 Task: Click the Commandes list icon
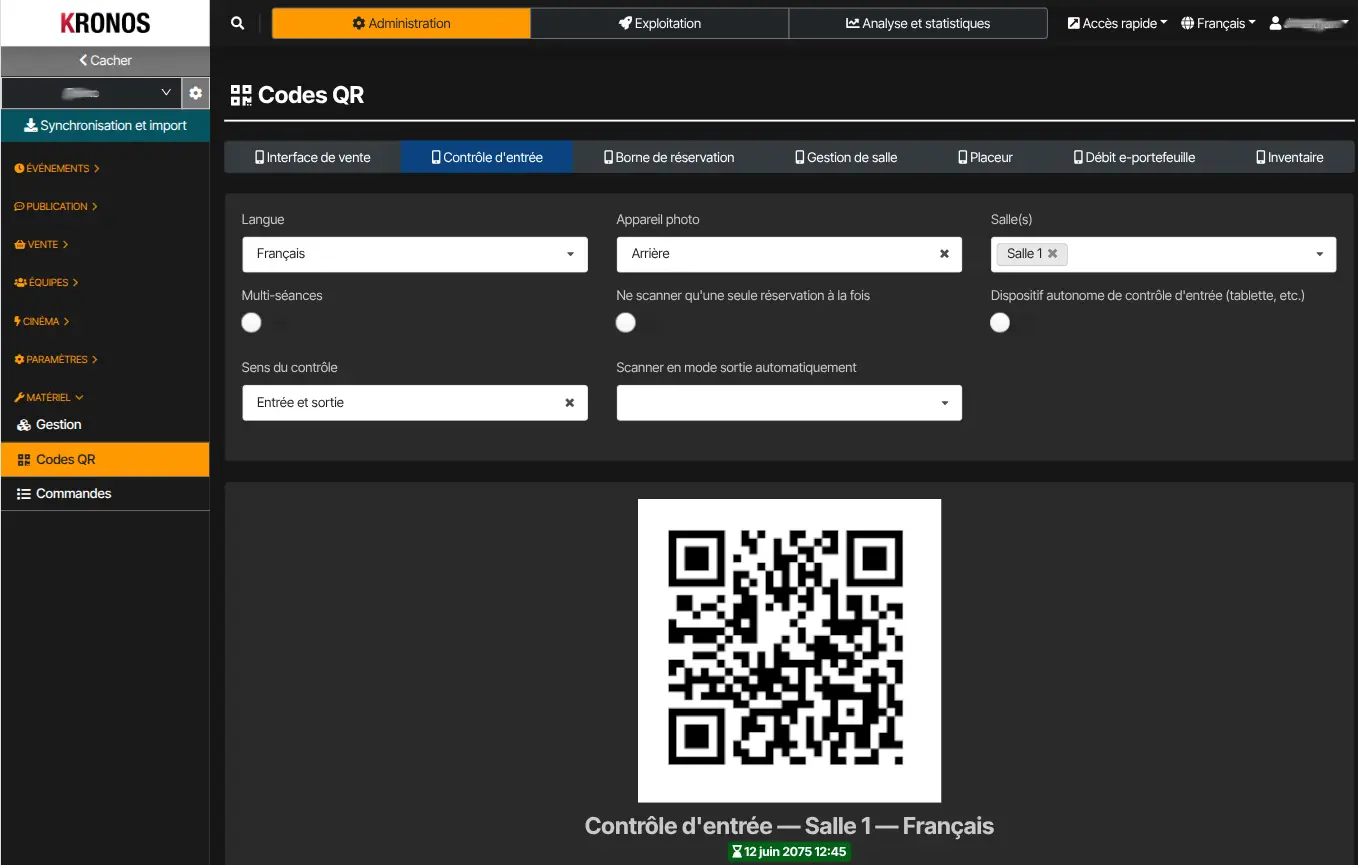tap(24, 494)
